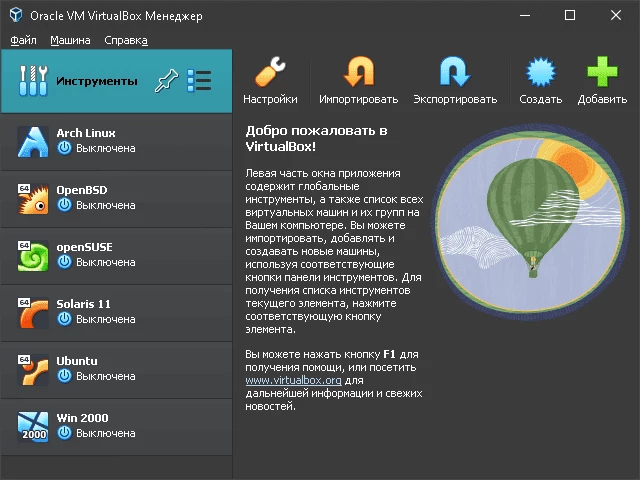This screenshot has height=480, width=640.
Task: Visit the www.virtualbox.org link
Action: click(x=293, y=380)
